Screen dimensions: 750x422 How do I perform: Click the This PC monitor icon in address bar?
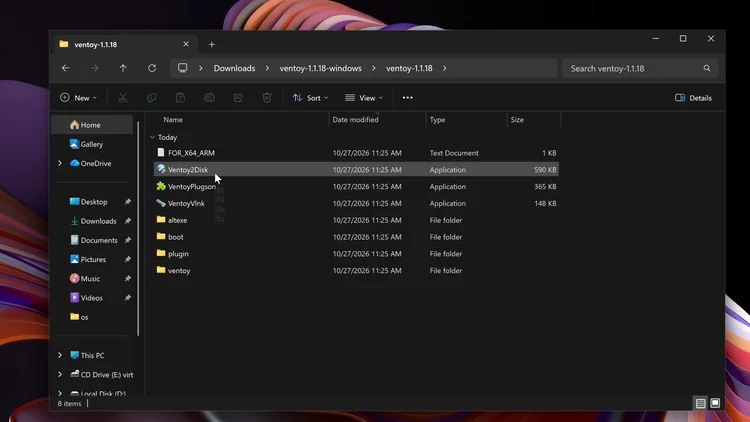[182, 68]
